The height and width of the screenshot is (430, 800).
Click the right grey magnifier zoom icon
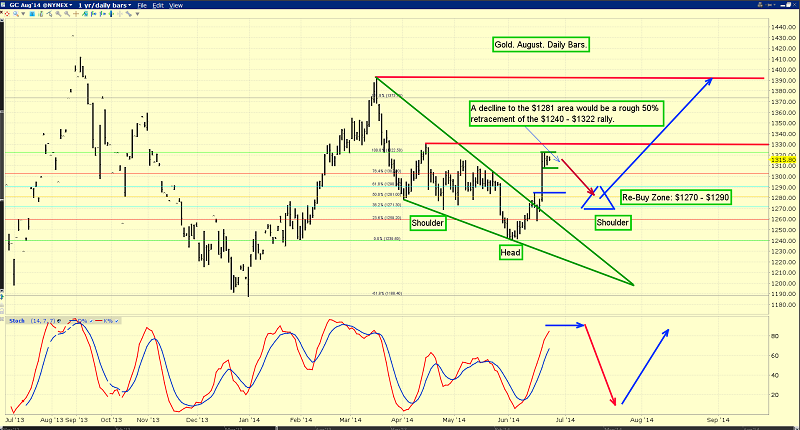tap(67, 14)
